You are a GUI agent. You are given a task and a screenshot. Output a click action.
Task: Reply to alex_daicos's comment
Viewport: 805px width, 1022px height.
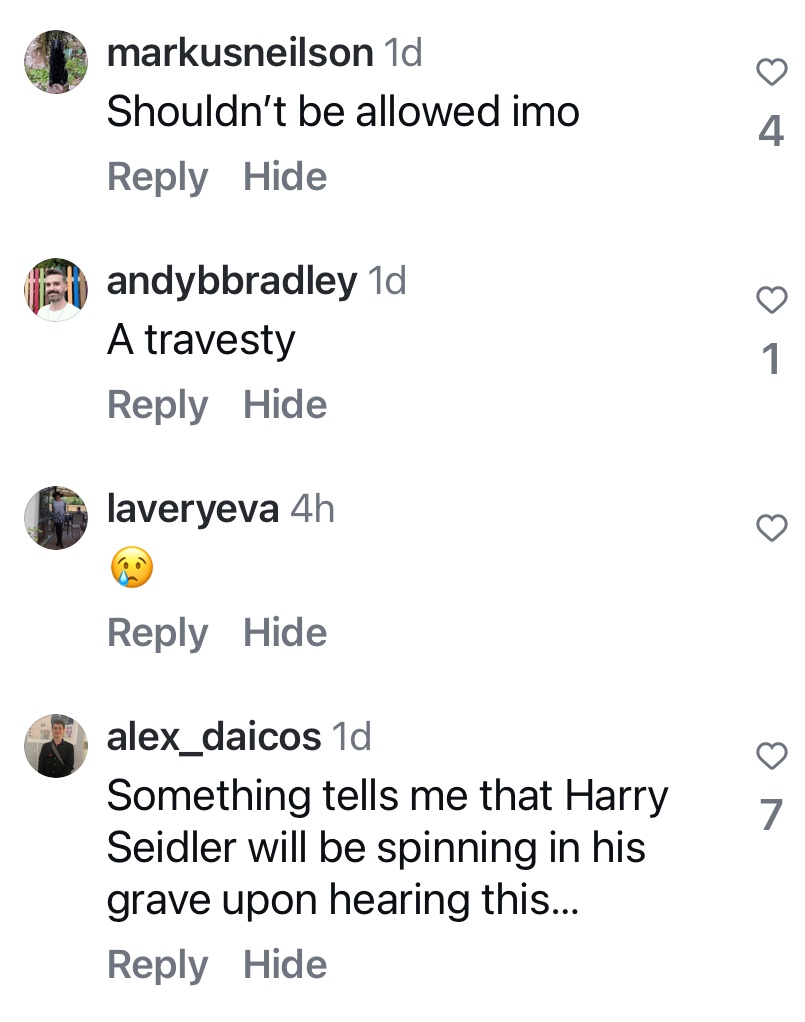click(157, 965)
